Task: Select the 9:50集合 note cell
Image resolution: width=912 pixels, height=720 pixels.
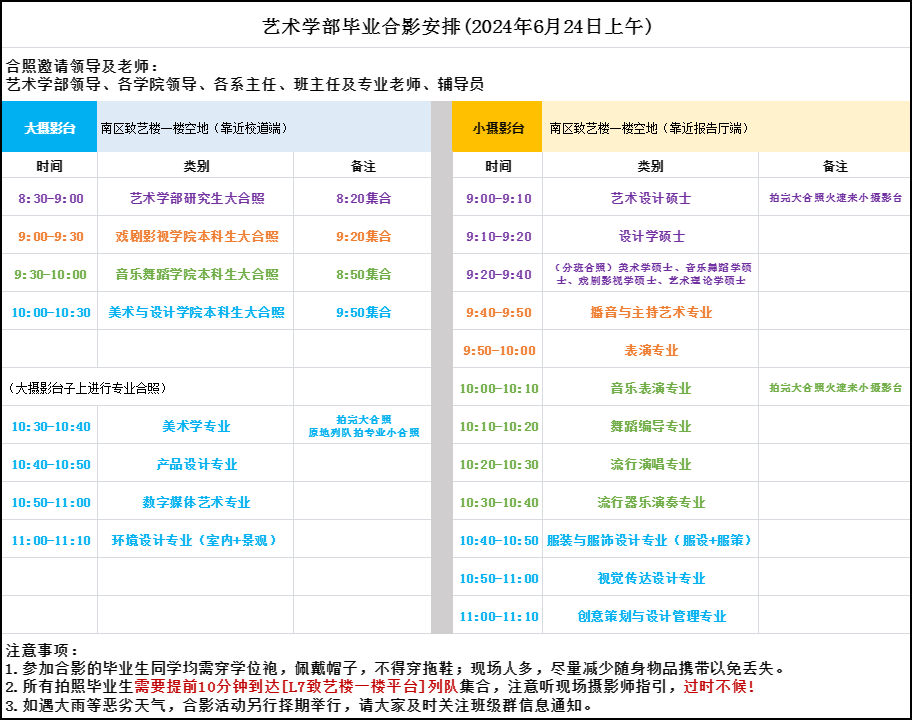Action: pyautogui.click(x=363, y=313)
